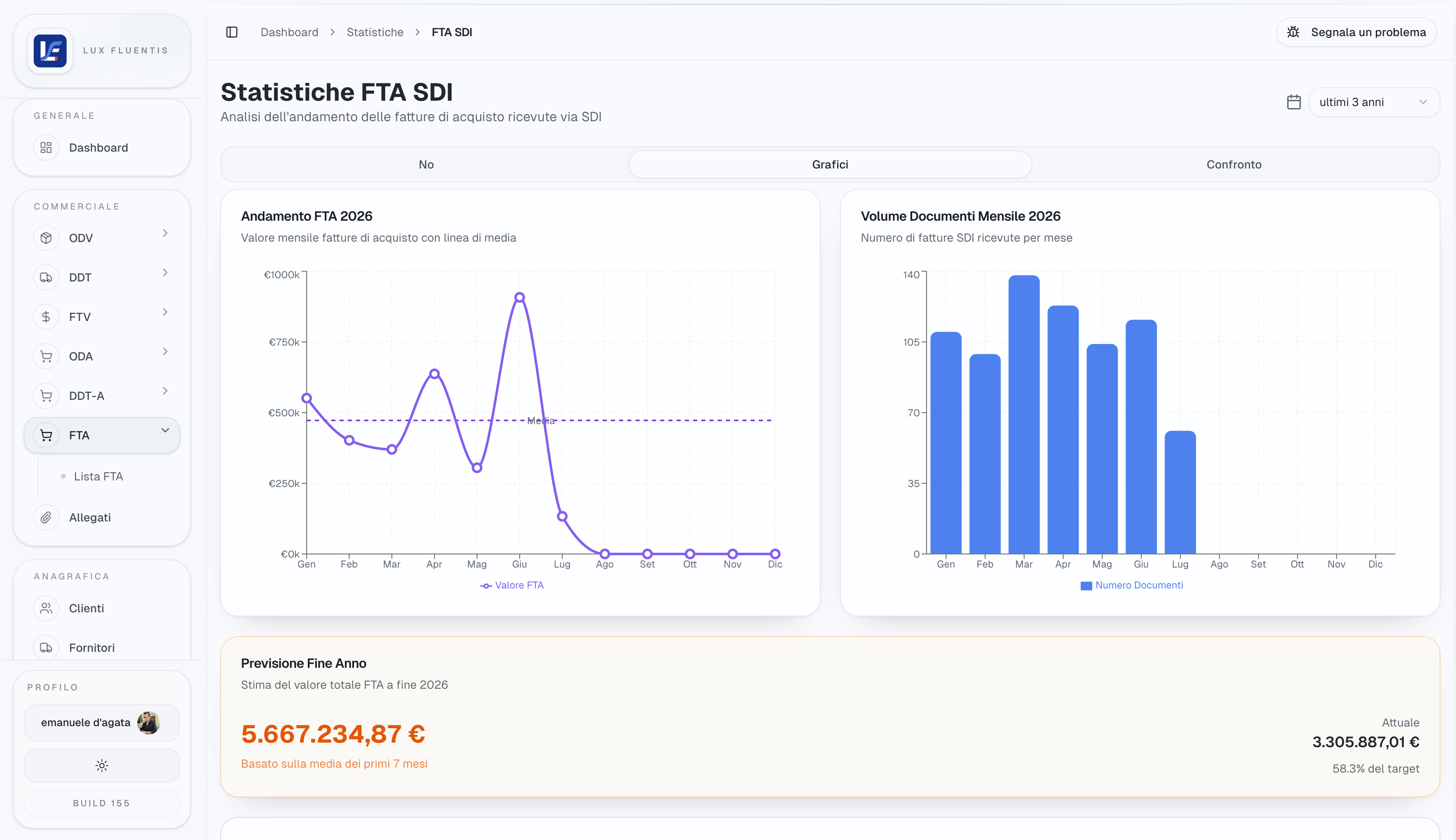This screenshot has height=840, width=1456.
Task: Click the Giu bar in volume chart
Action: (x=1141, y=437)
